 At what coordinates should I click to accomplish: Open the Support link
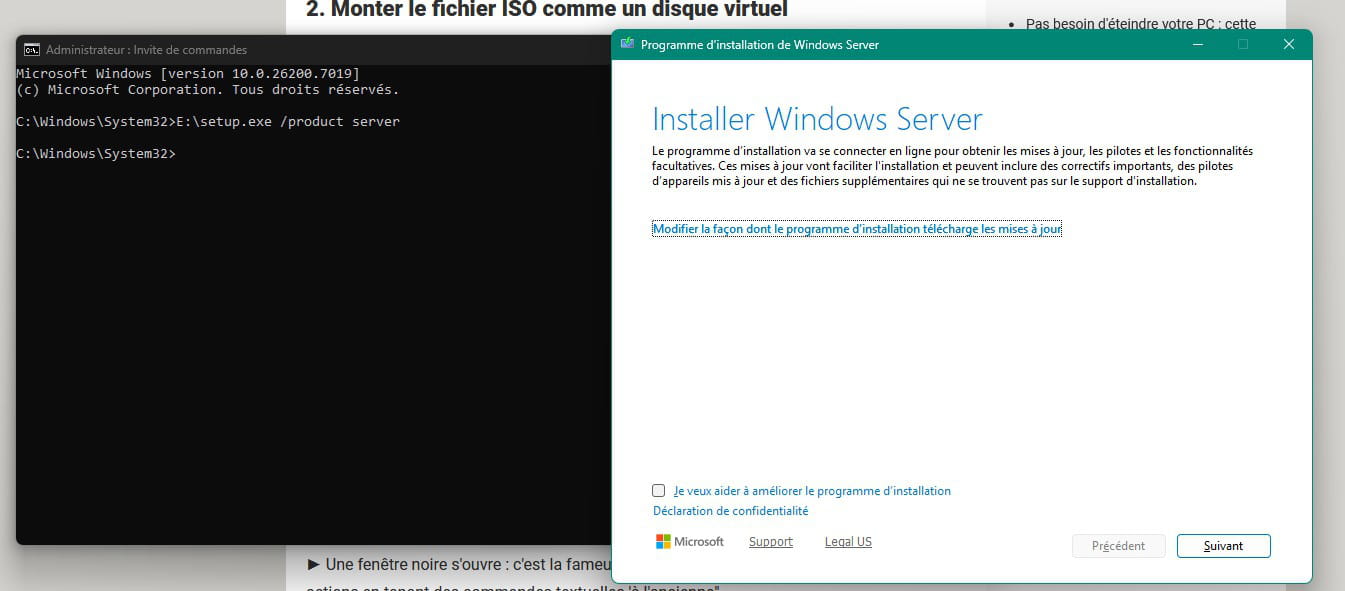(770, 542)
